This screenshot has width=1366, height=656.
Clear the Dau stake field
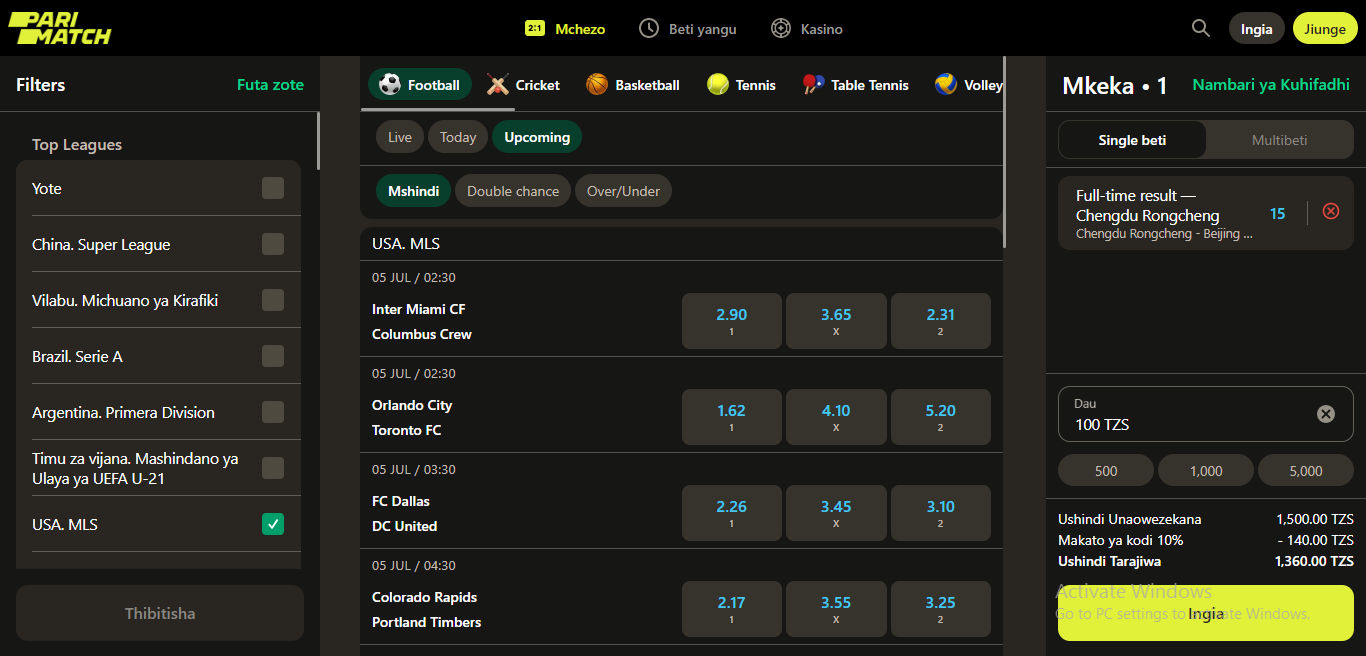[x=1325, y=414]
